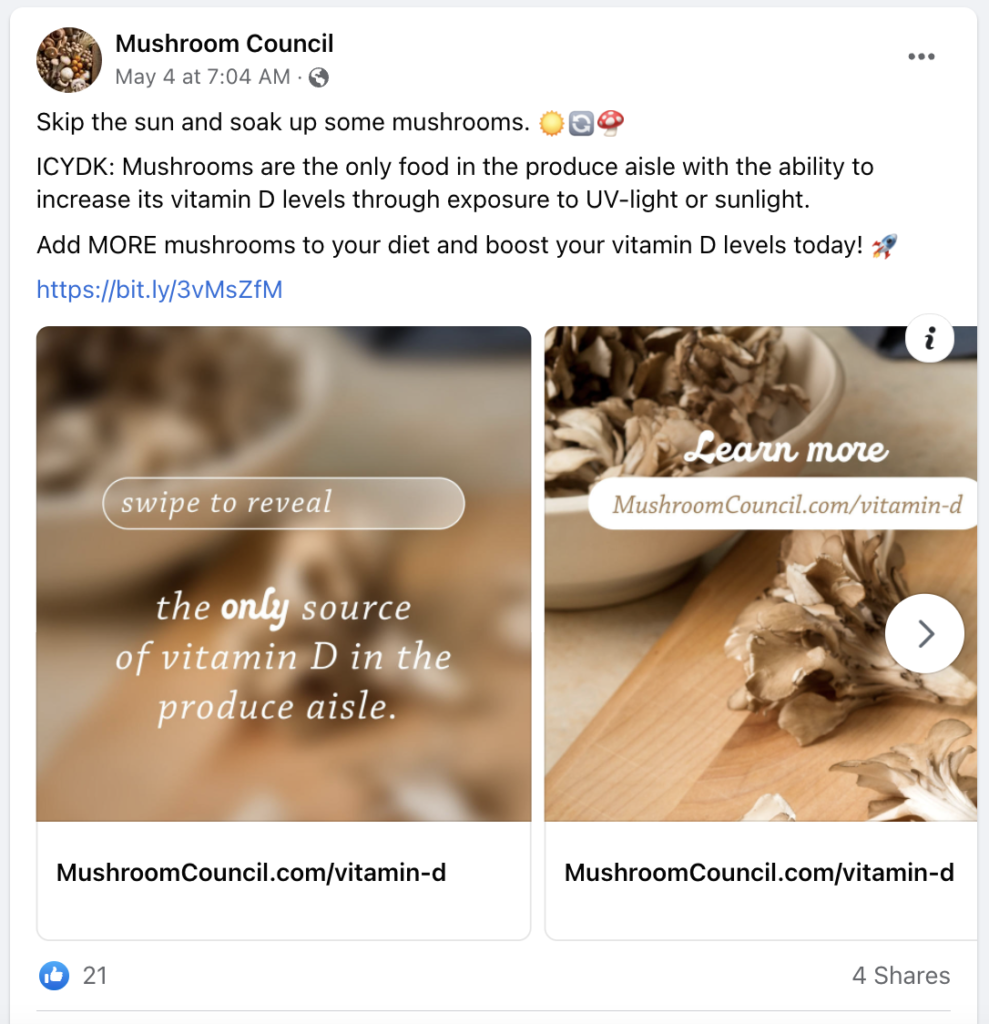View the 21 reactions count
989x1024 pixels.
coord(95,976)
